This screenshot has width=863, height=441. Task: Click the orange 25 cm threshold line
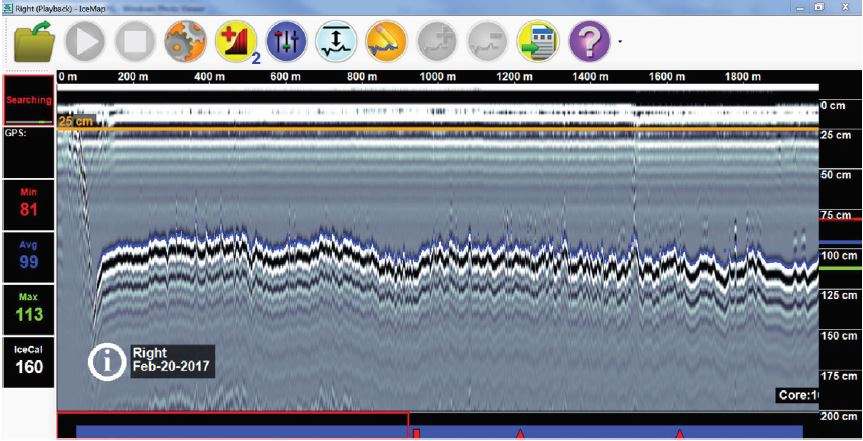[438, 129]
